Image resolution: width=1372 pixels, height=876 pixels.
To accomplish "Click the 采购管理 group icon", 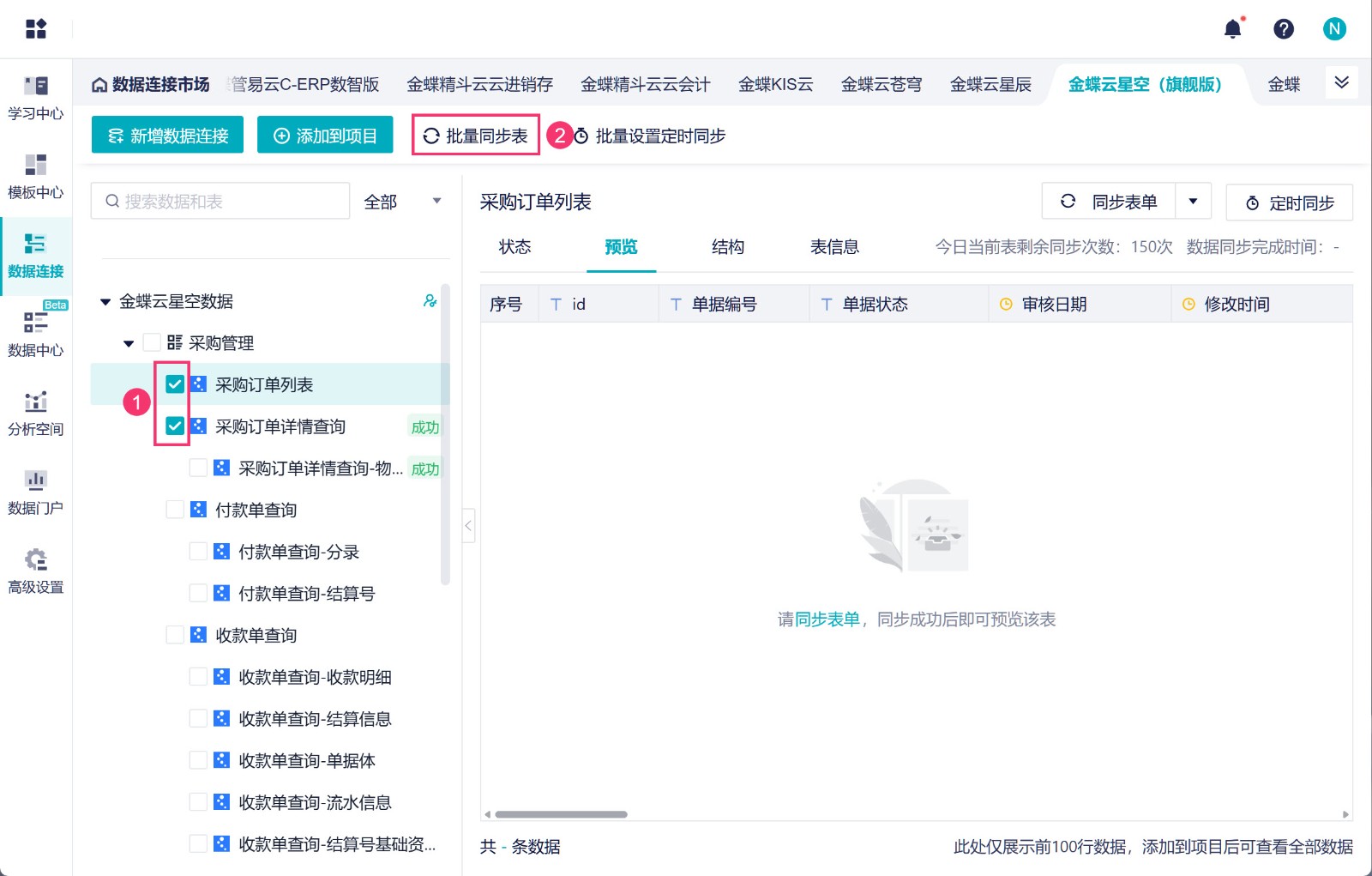I will click(x=175, y=343).
